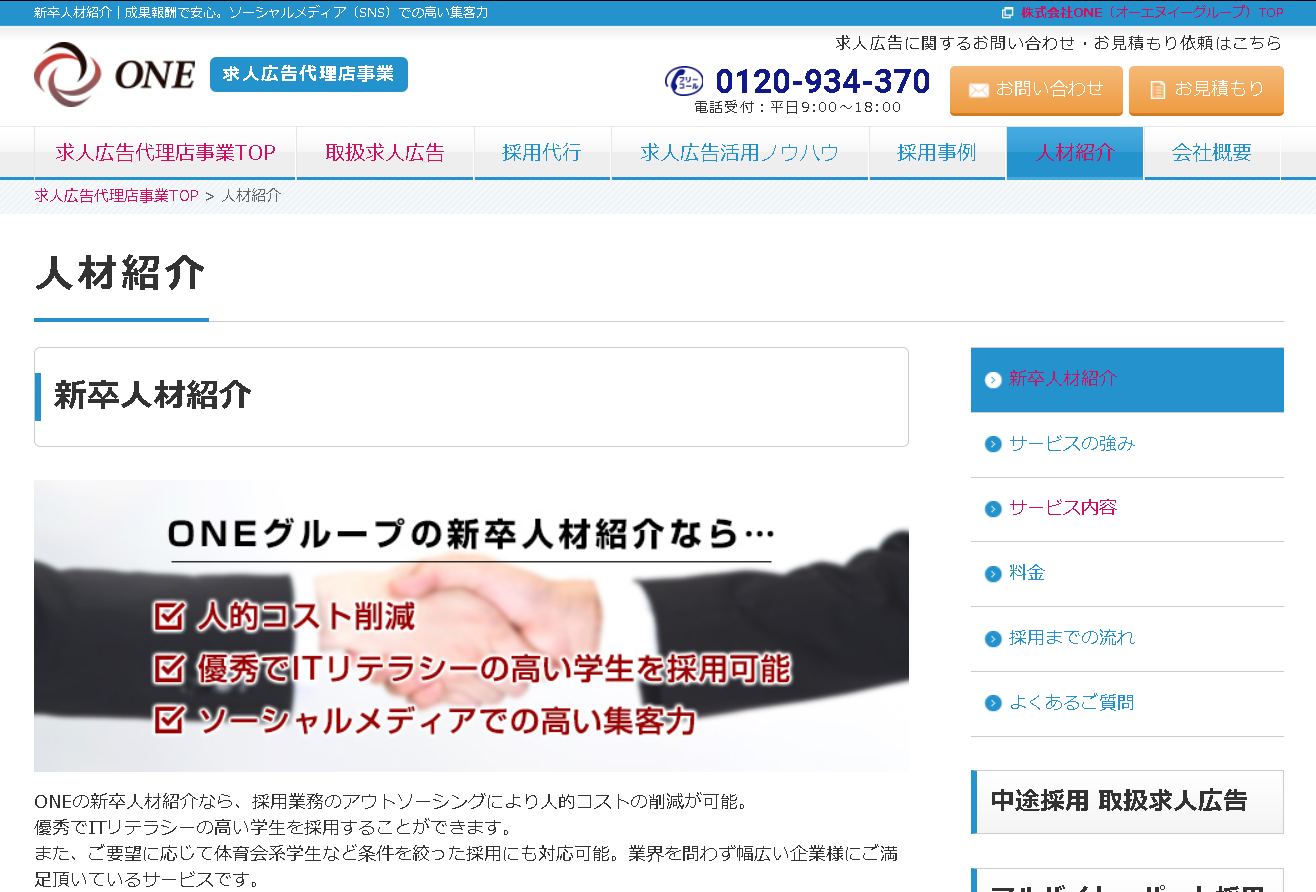This screenshot has width=1316, height=892.
Task: Click arrow icon next to よくあるご質問
Action: 993,703
